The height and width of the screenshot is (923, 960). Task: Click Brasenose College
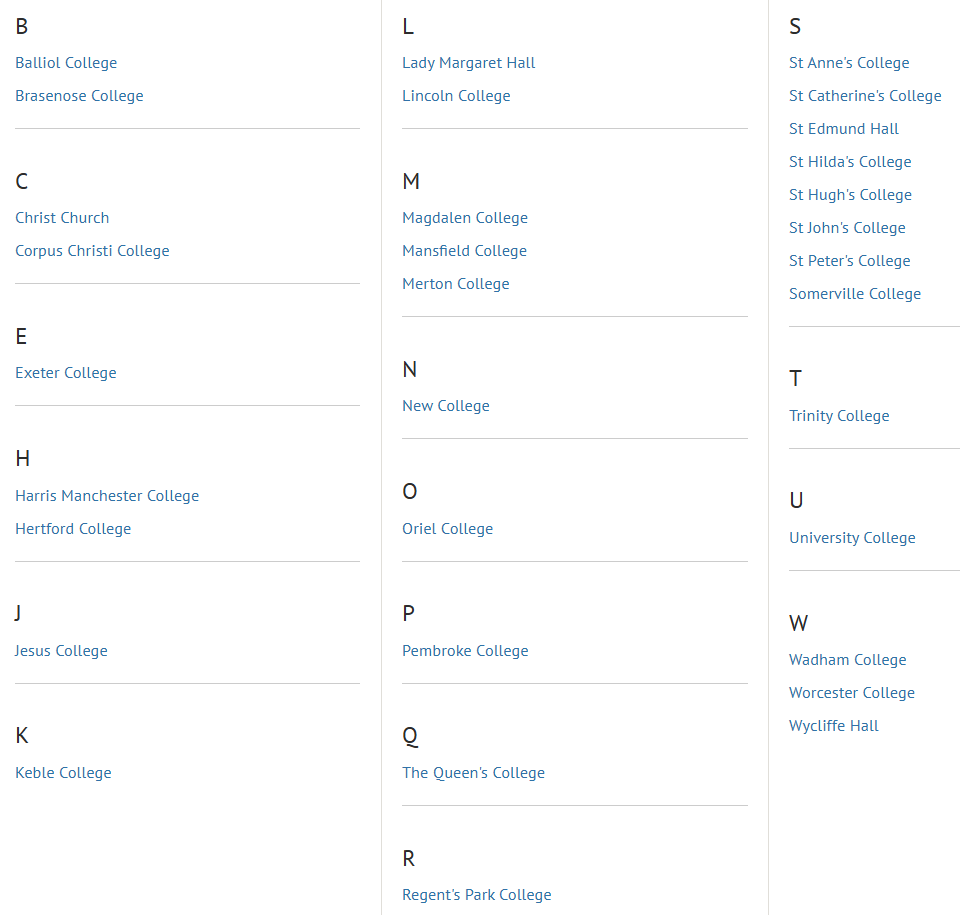coord(79,96)
